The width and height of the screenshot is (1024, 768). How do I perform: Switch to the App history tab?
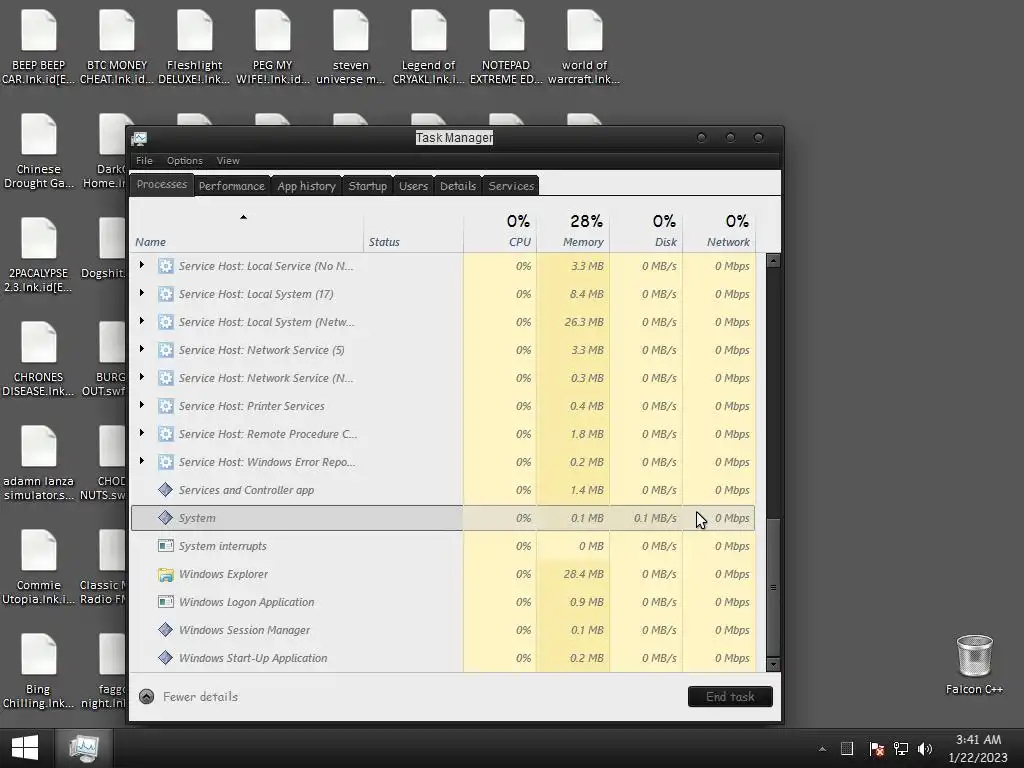pos(306,186)
